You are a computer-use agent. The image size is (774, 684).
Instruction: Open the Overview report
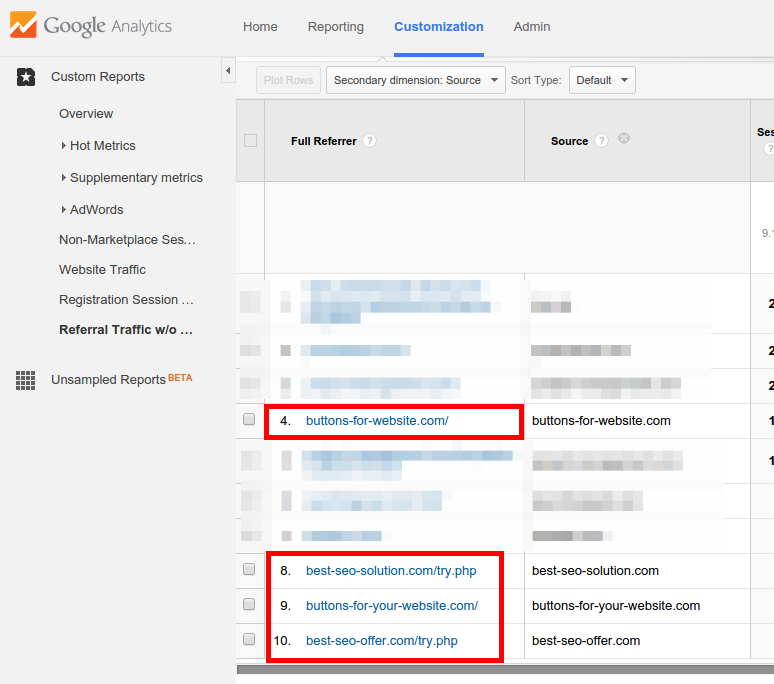pyautogui.click(x=86, y=114)
